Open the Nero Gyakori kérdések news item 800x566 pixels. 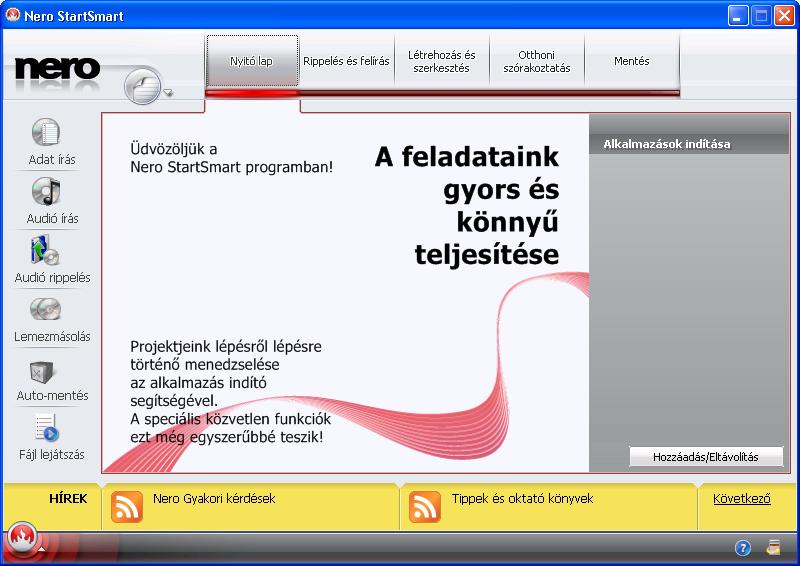[x=213, y=498]
